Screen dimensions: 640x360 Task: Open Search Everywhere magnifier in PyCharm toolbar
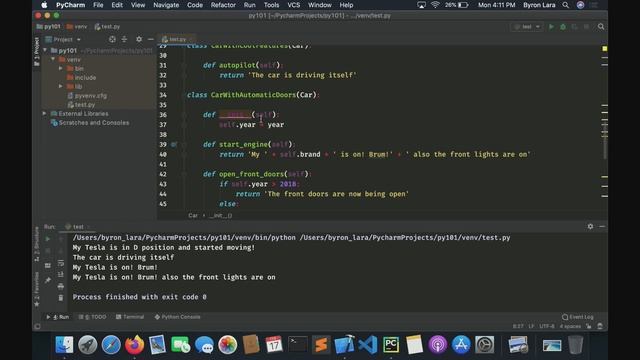601,27
